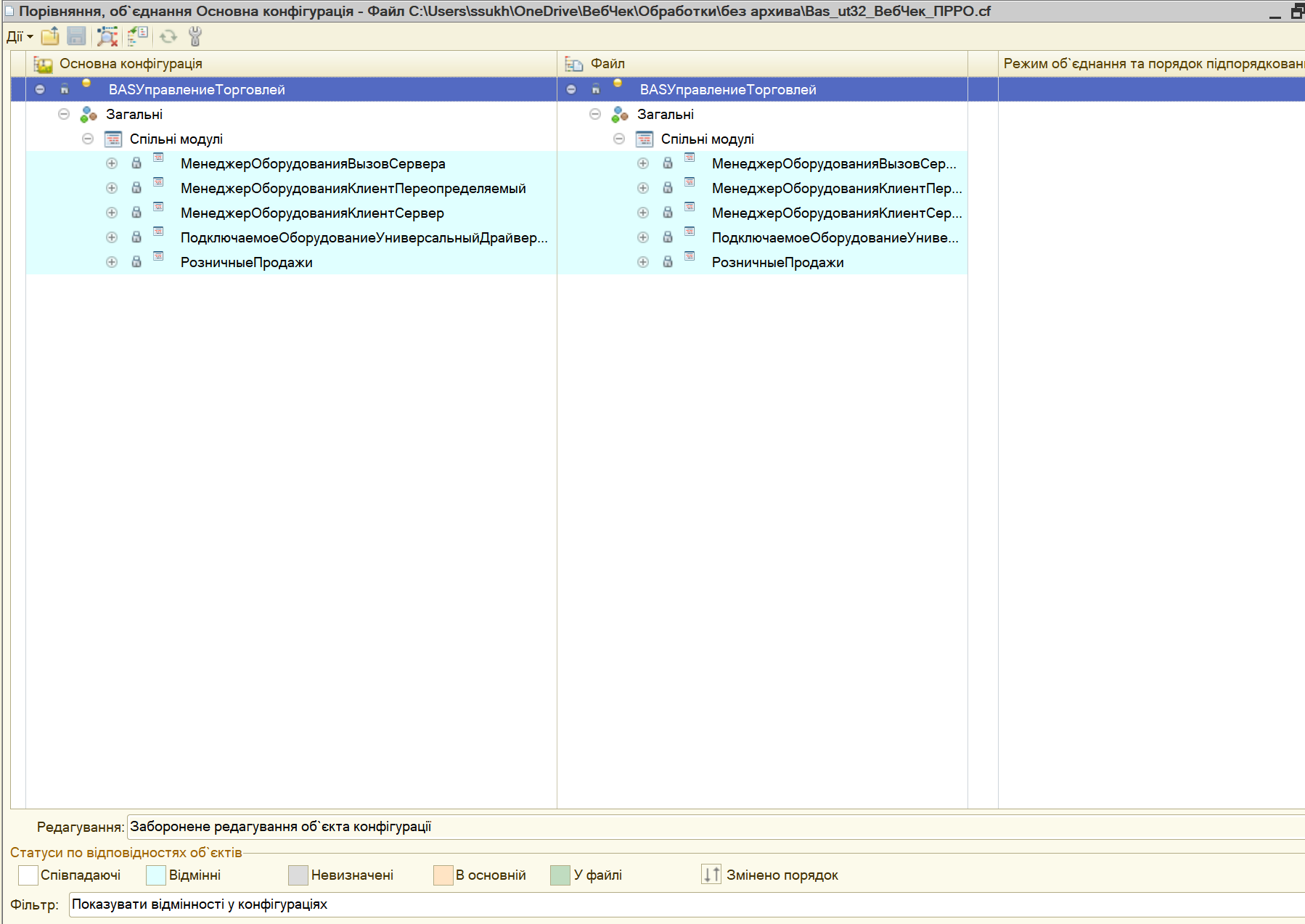This screenshot has height=924, width=1305.
Task: Click lock icon of МенеджерОборудованияКлиентСервер, main column
Action: [136, 213]
